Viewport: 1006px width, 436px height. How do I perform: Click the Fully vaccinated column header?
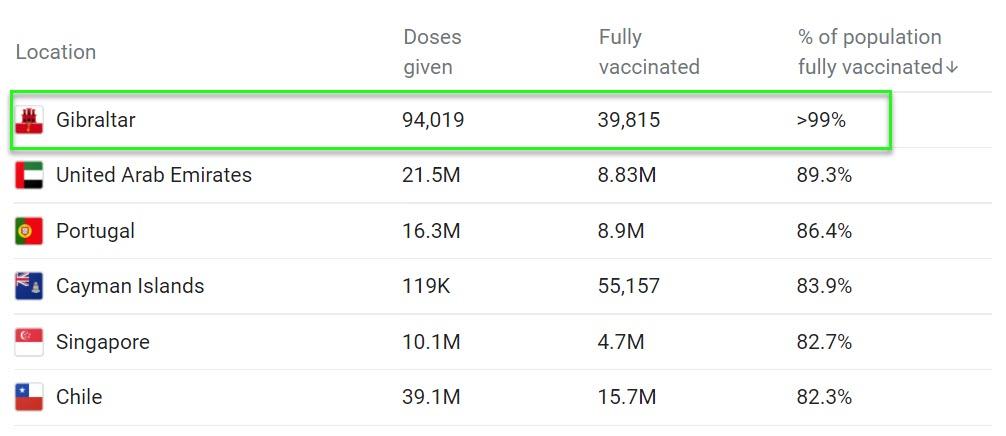click(648, 52)
